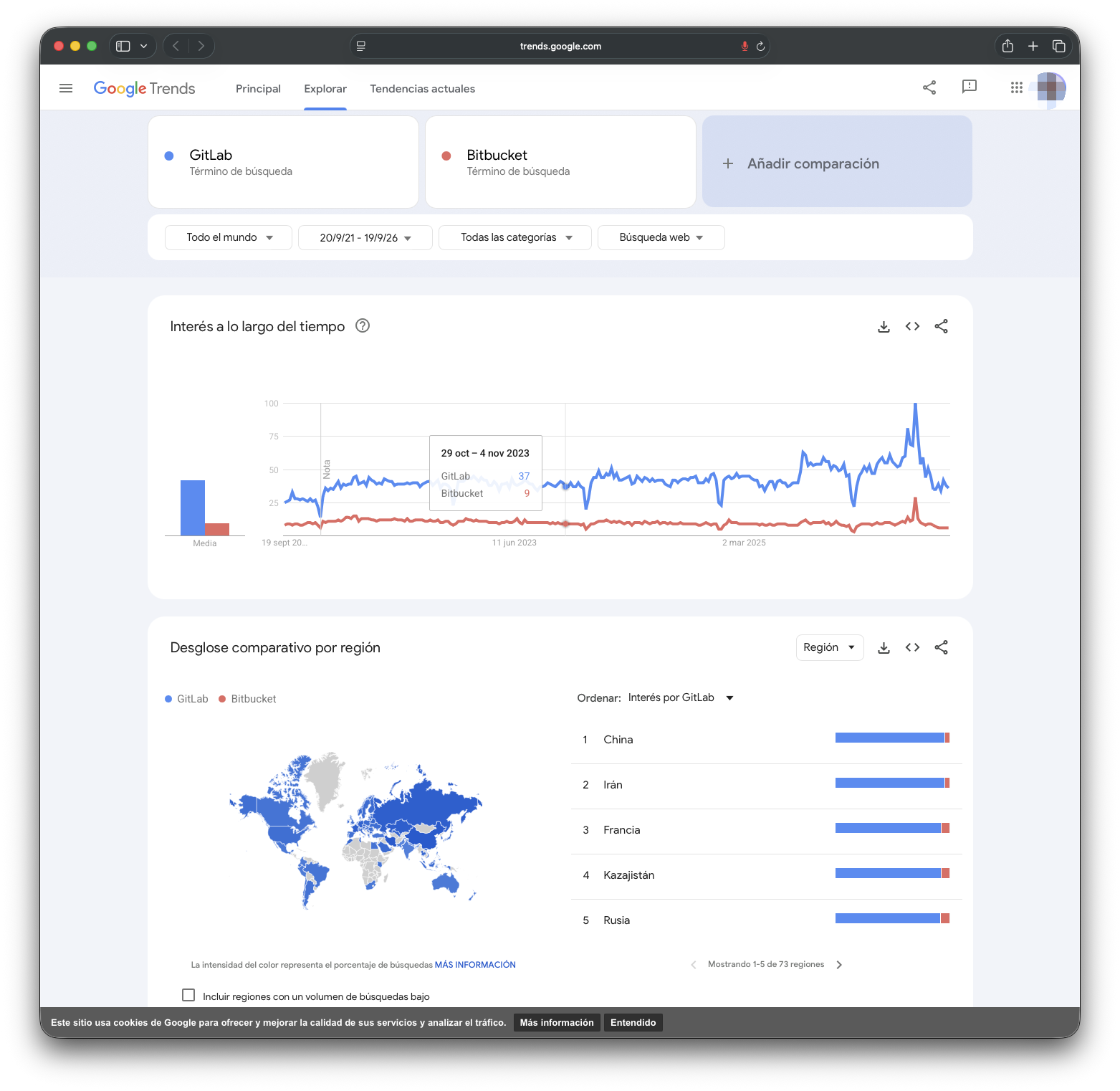Enable including low search volume regions
This screenshot has height=1091, width=1120.
tap(188, 995)
